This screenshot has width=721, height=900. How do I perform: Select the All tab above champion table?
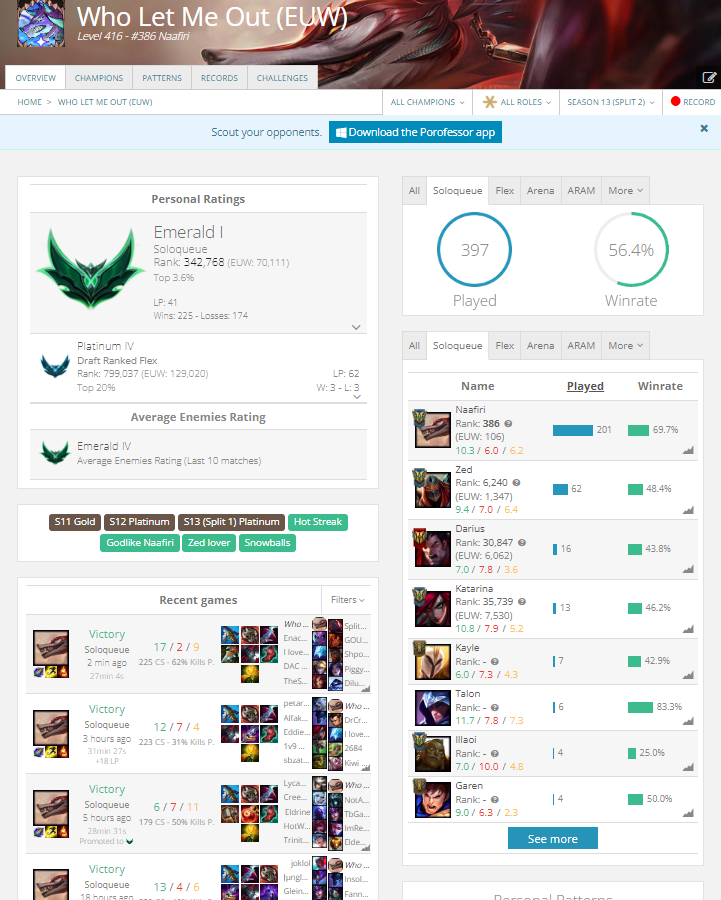click(414, 346)
